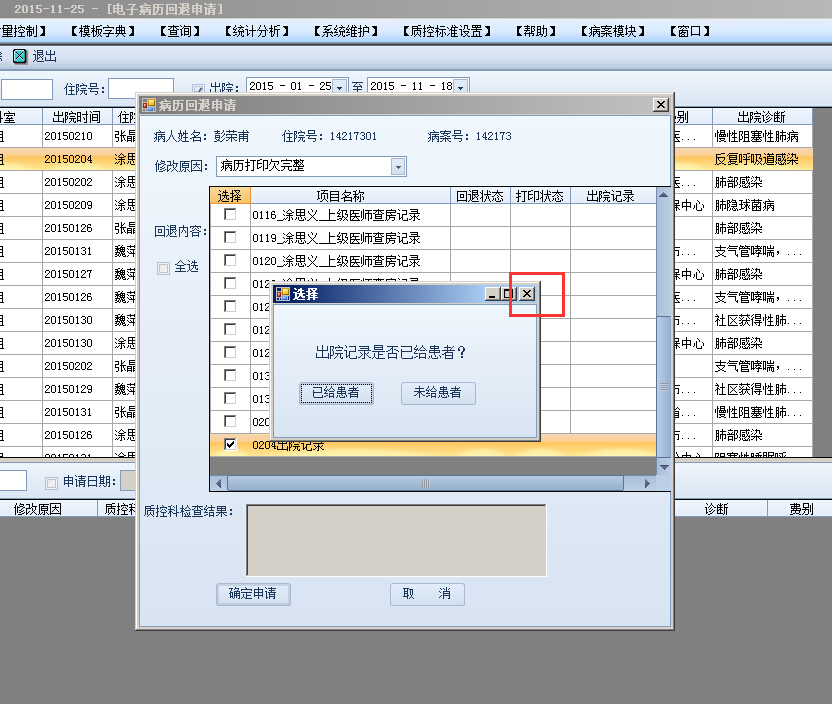Click the 诊断 column header in lower table
The image size is (832, 704).
click(x=716, y=509)
